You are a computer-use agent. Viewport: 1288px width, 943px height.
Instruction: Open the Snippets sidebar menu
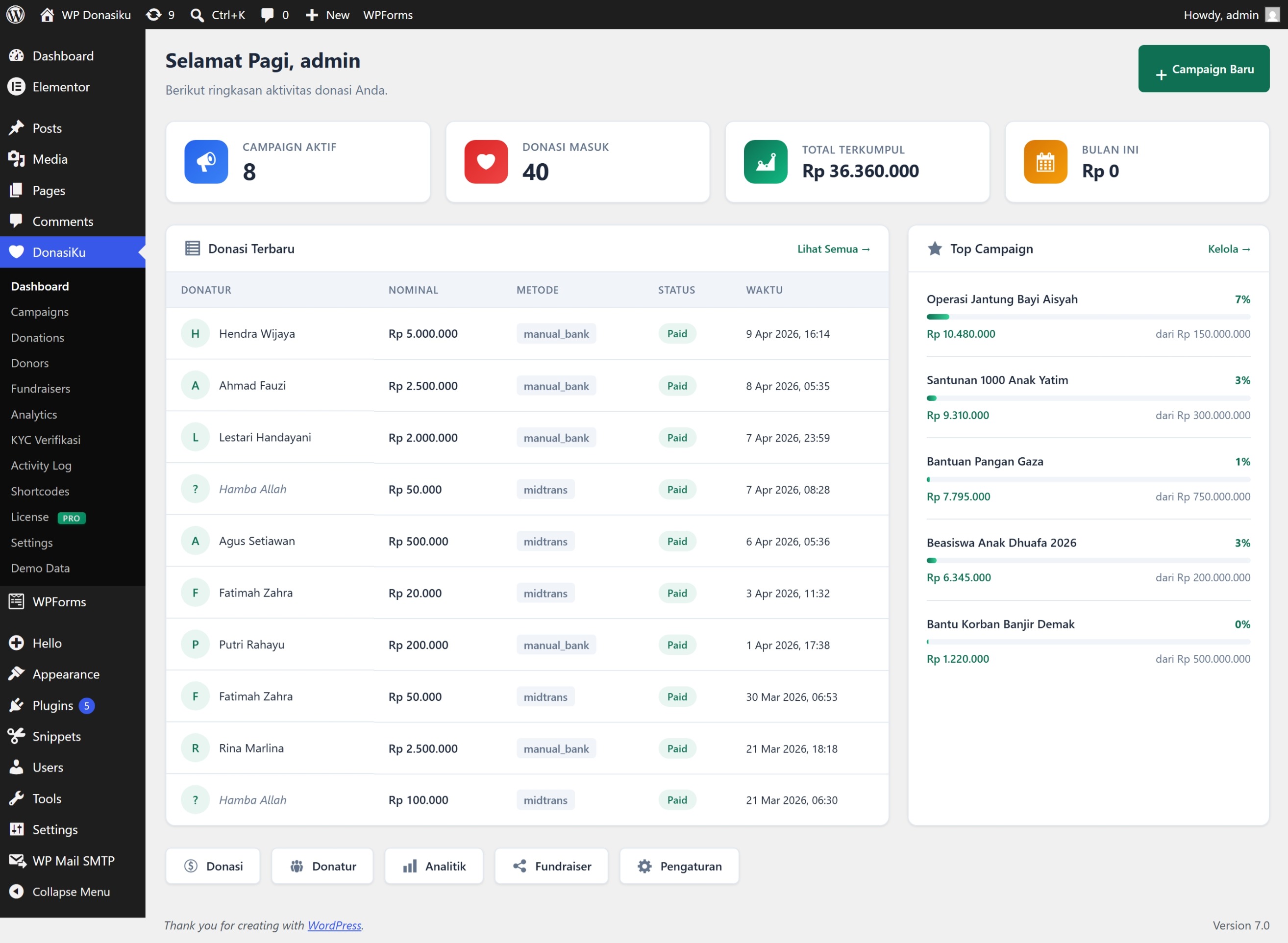click(73, 736)
